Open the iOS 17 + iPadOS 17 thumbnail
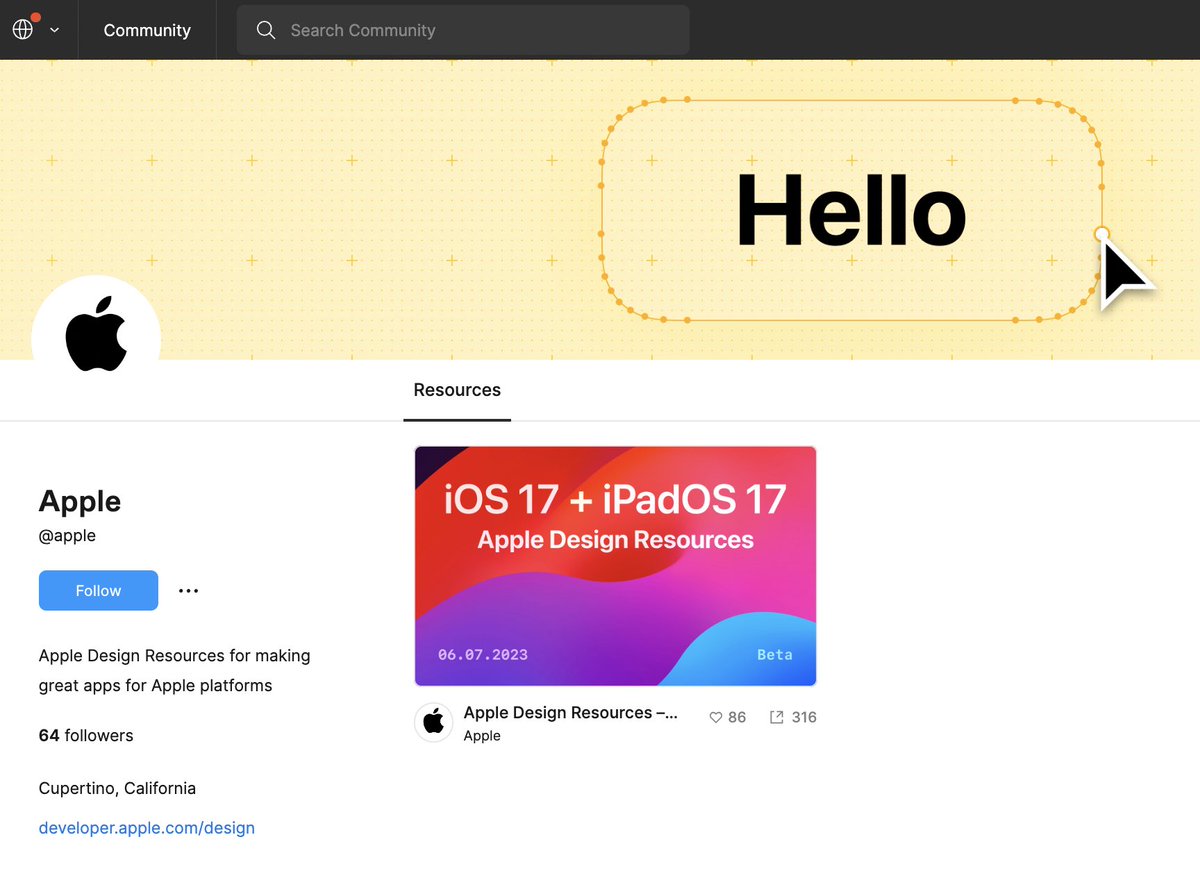The width and height of the screenshot is (1200, 885). [615, 566]
